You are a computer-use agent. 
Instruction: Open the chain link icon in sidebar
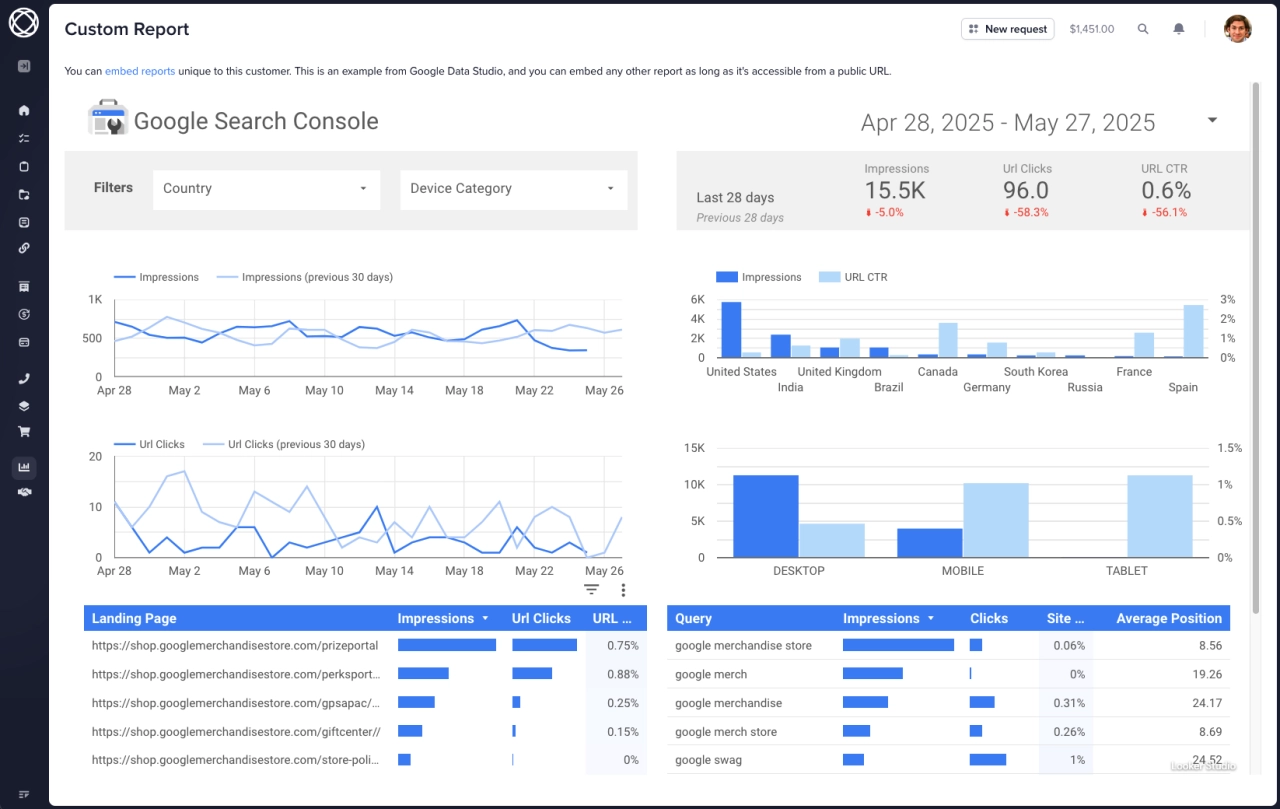coord(24,248)
